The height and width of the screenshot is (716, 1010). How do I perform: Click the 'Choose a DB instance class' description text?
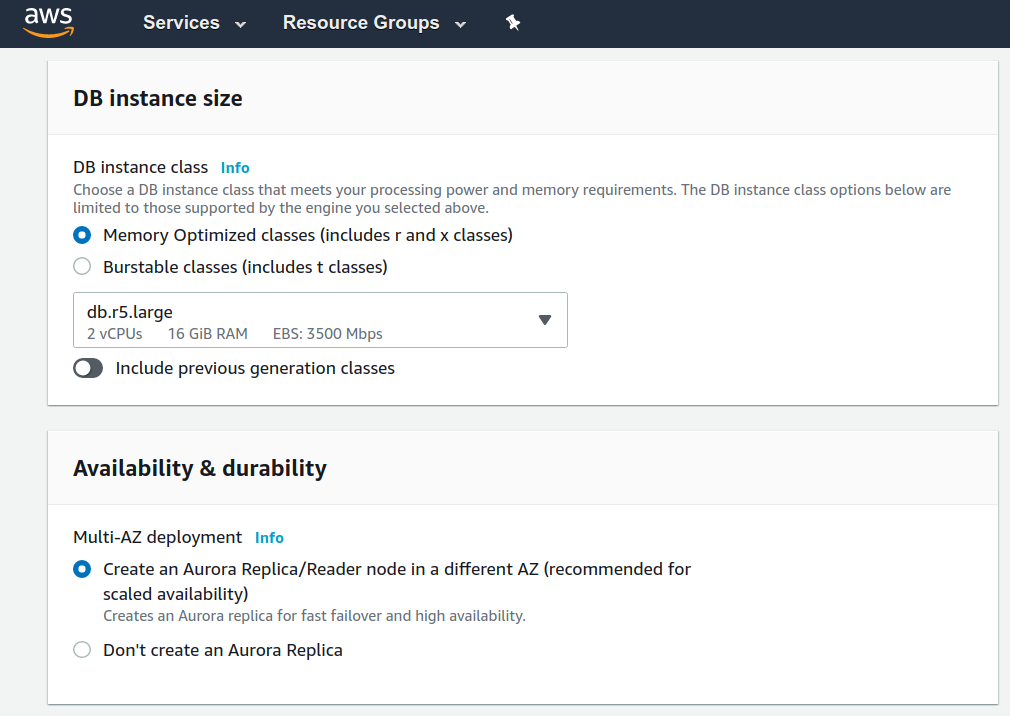click(x=512, y=199)
